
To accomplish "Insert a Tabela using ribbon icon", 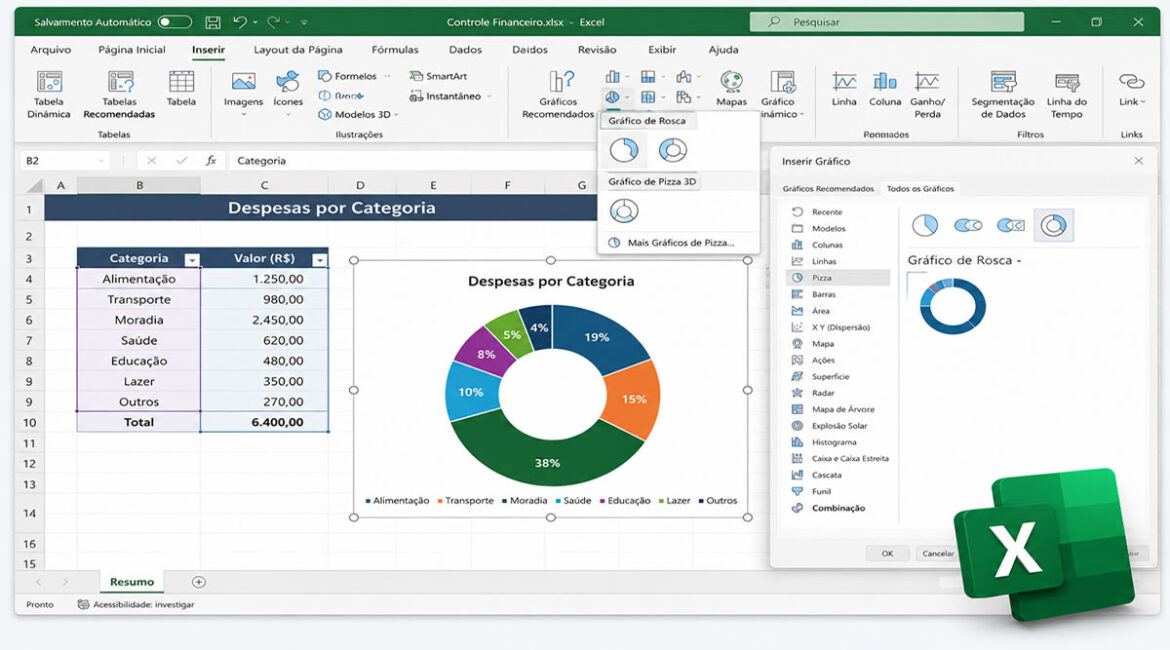I will click(181, 81).
